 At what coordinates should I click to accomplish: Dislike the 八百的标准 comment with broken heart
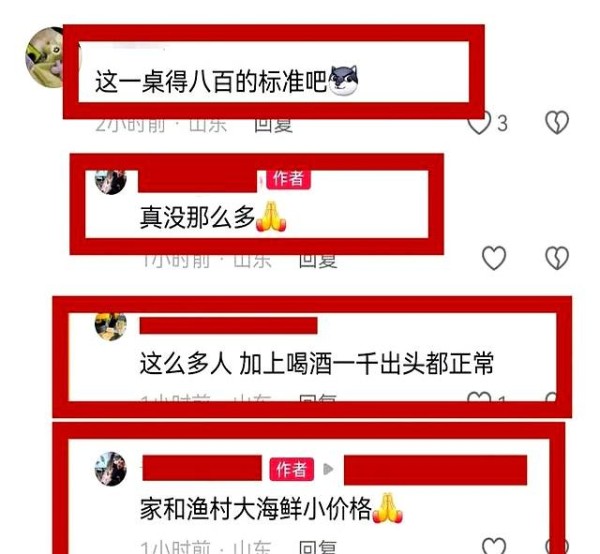[557, 122]
